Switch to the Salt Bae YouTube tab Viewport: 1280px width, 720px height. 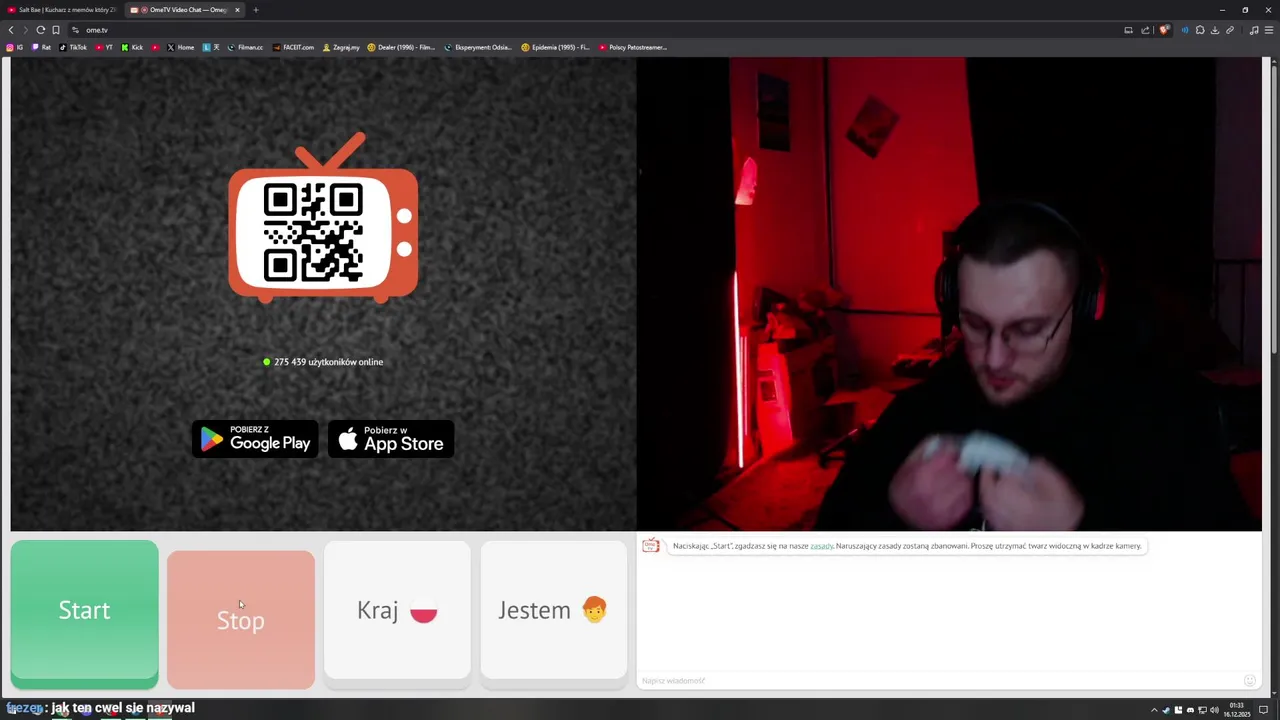click(61, 10)
